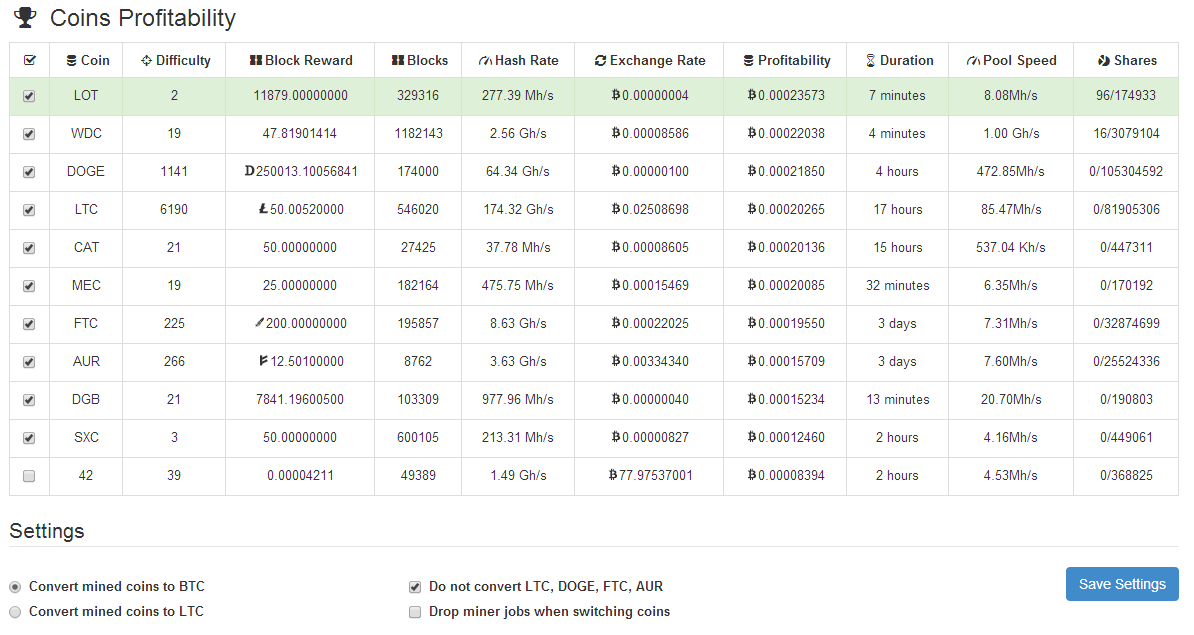Click the WDC coin name cell
Screen dimensions: 1194x635
pos(86,133)
